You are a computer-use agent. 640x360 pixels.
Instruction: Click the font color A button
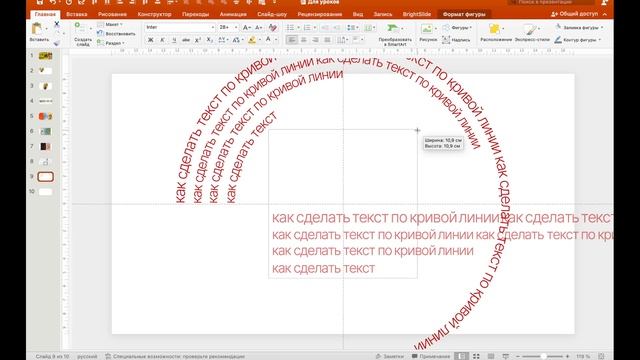coord(268,40)
